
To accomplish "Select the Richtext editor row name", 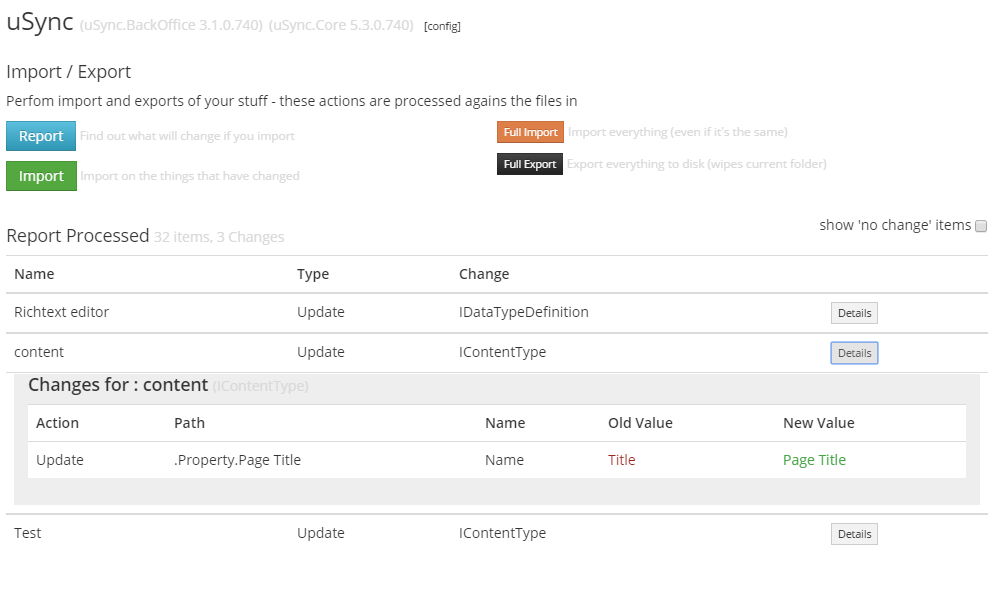I will click(x=61, y=312).
